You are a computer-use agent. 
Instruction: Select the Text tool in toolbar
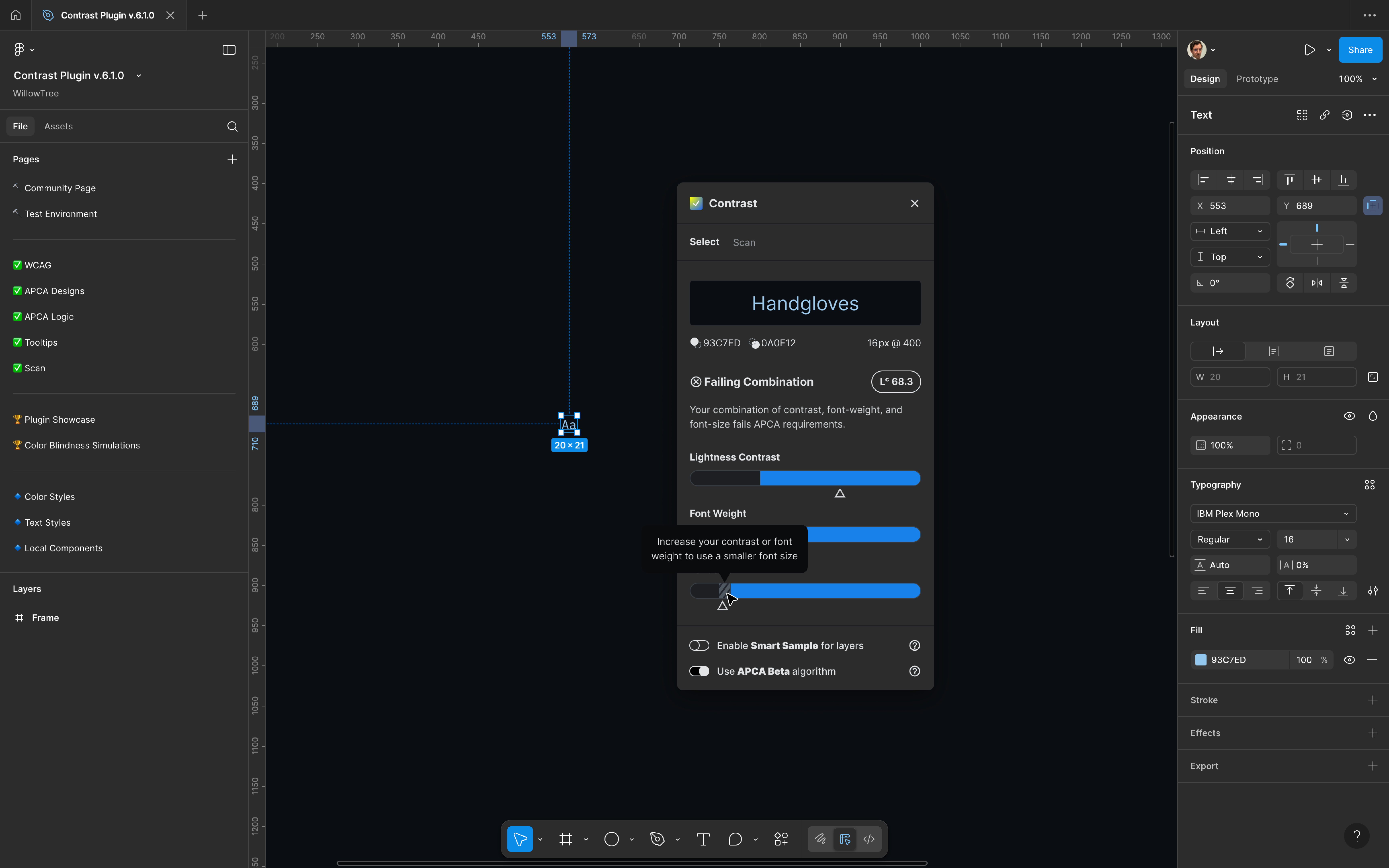[703, 839]
